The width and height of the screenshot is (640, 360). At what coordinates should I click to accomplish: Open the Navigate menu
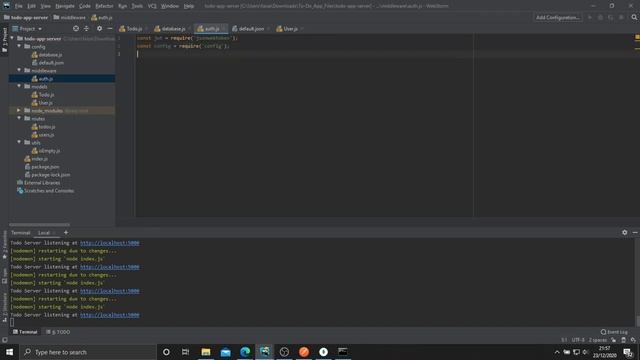65,6
